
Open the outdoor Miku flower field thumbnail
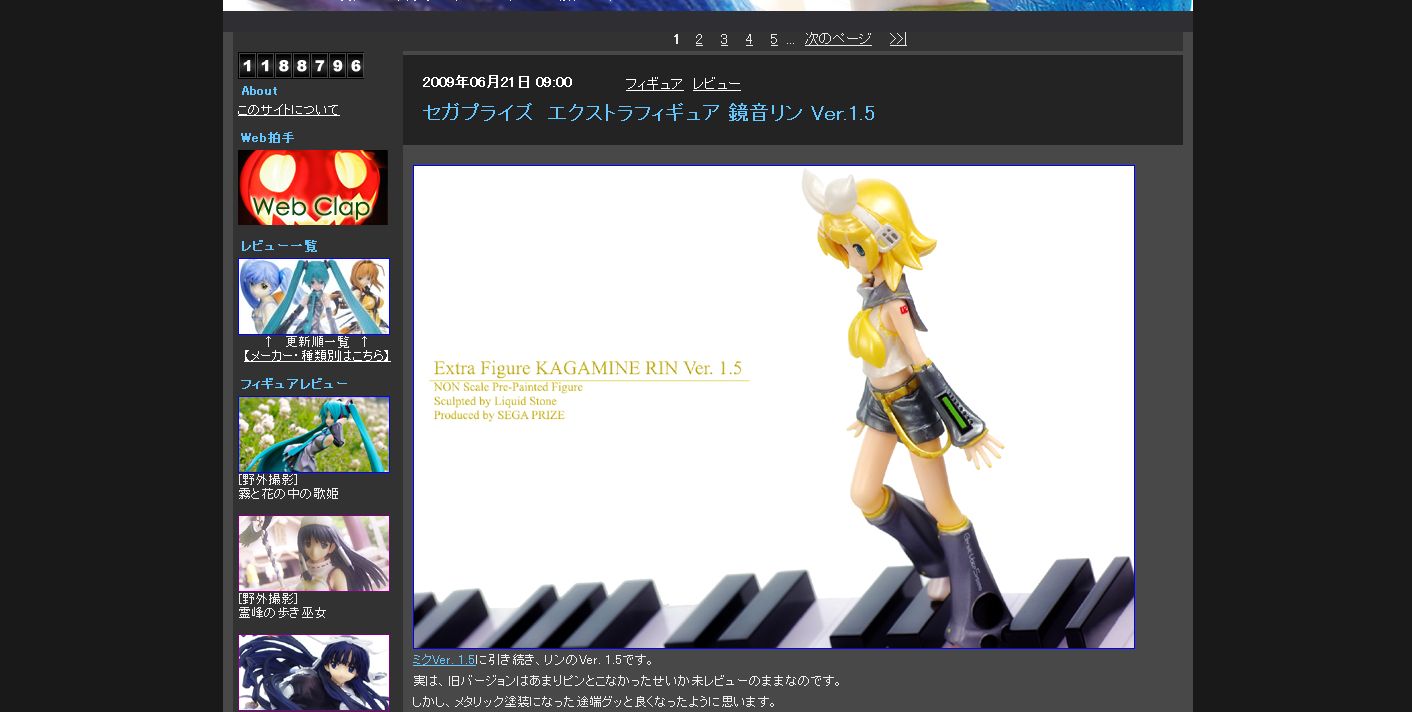click(x=314, y=434)
